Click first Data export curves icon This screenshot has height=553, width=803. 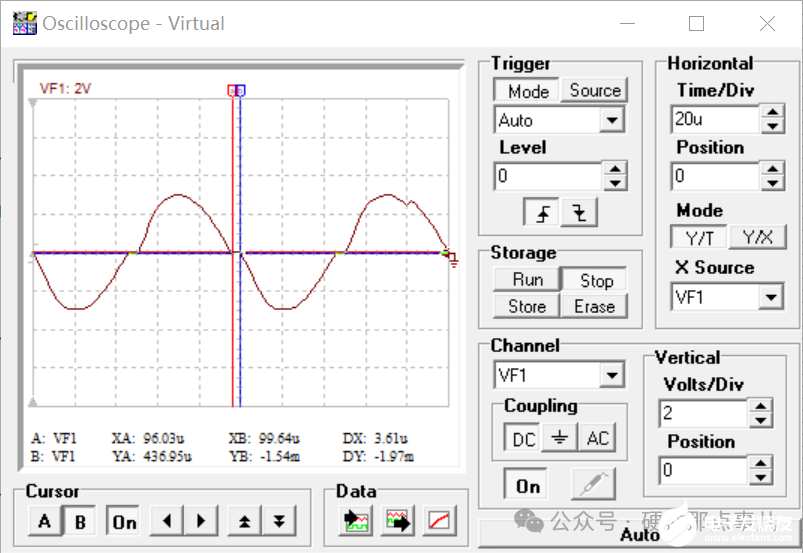pyautogui.click(x=356, y=521)
